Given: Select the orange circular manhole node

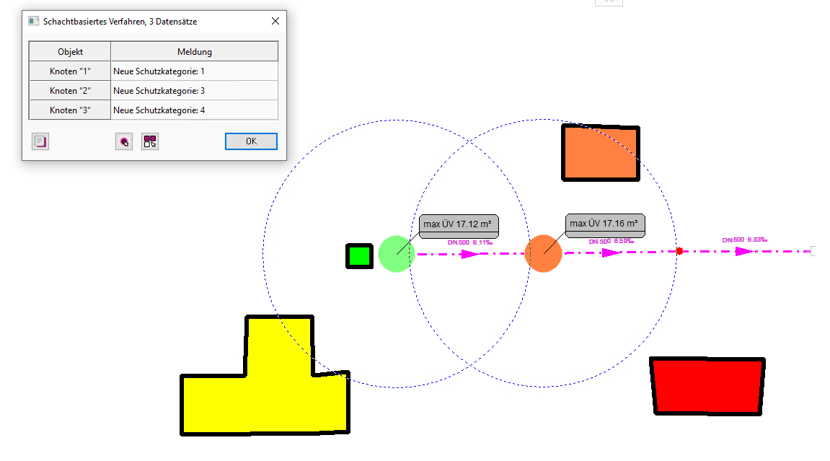Looking at the screenshot, I should tap(544, 253).
